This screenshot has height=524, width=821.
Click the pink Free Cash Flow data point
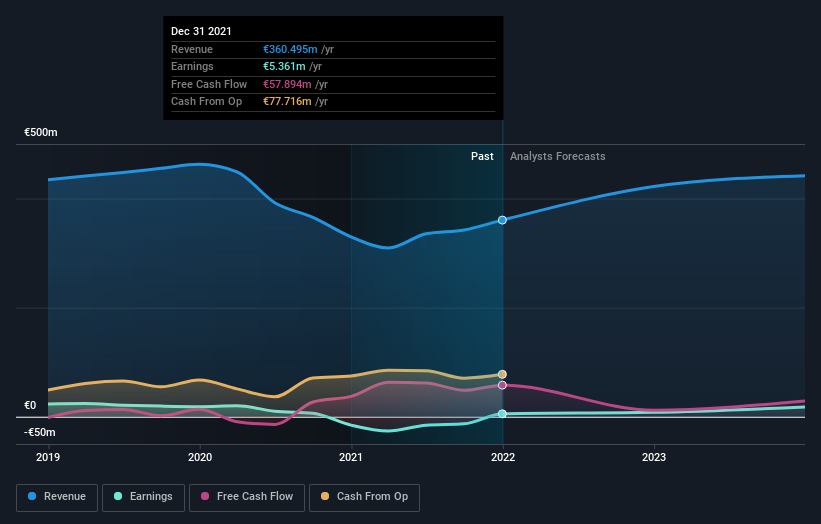(x=502, y=385)
